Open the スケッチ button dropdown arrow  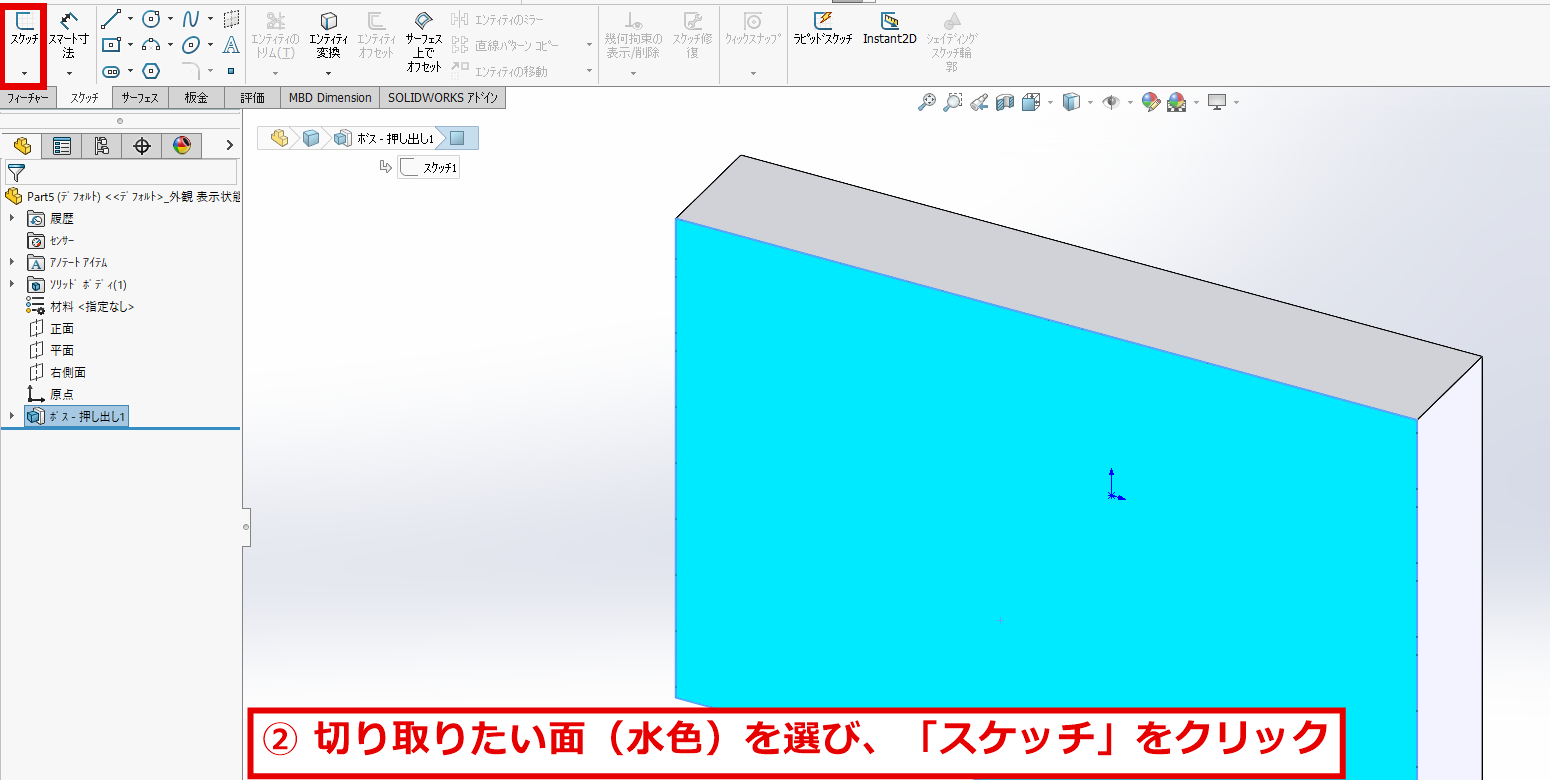[24, 73]
